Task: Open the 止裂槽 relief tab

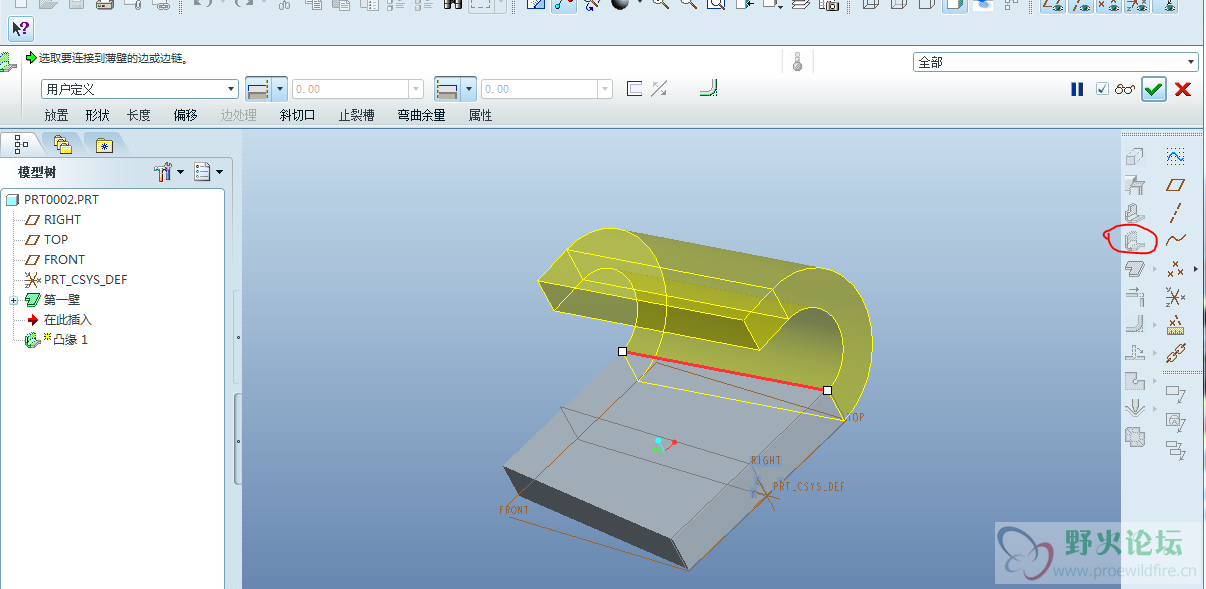Action: tap(356, 115)
